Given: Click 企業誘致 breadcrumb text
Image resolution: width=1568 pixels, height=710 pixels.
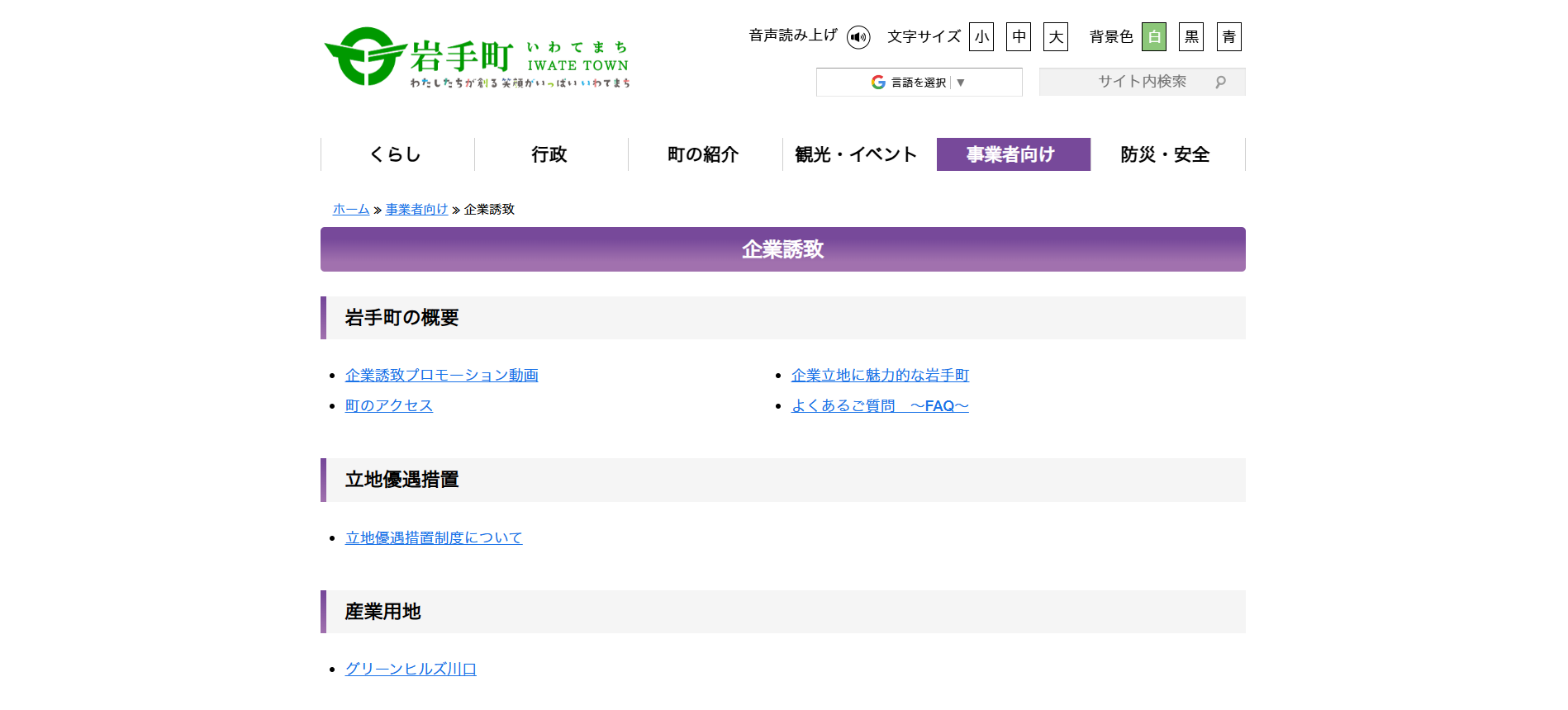Looking at the screenshot, I should [489, 210].
